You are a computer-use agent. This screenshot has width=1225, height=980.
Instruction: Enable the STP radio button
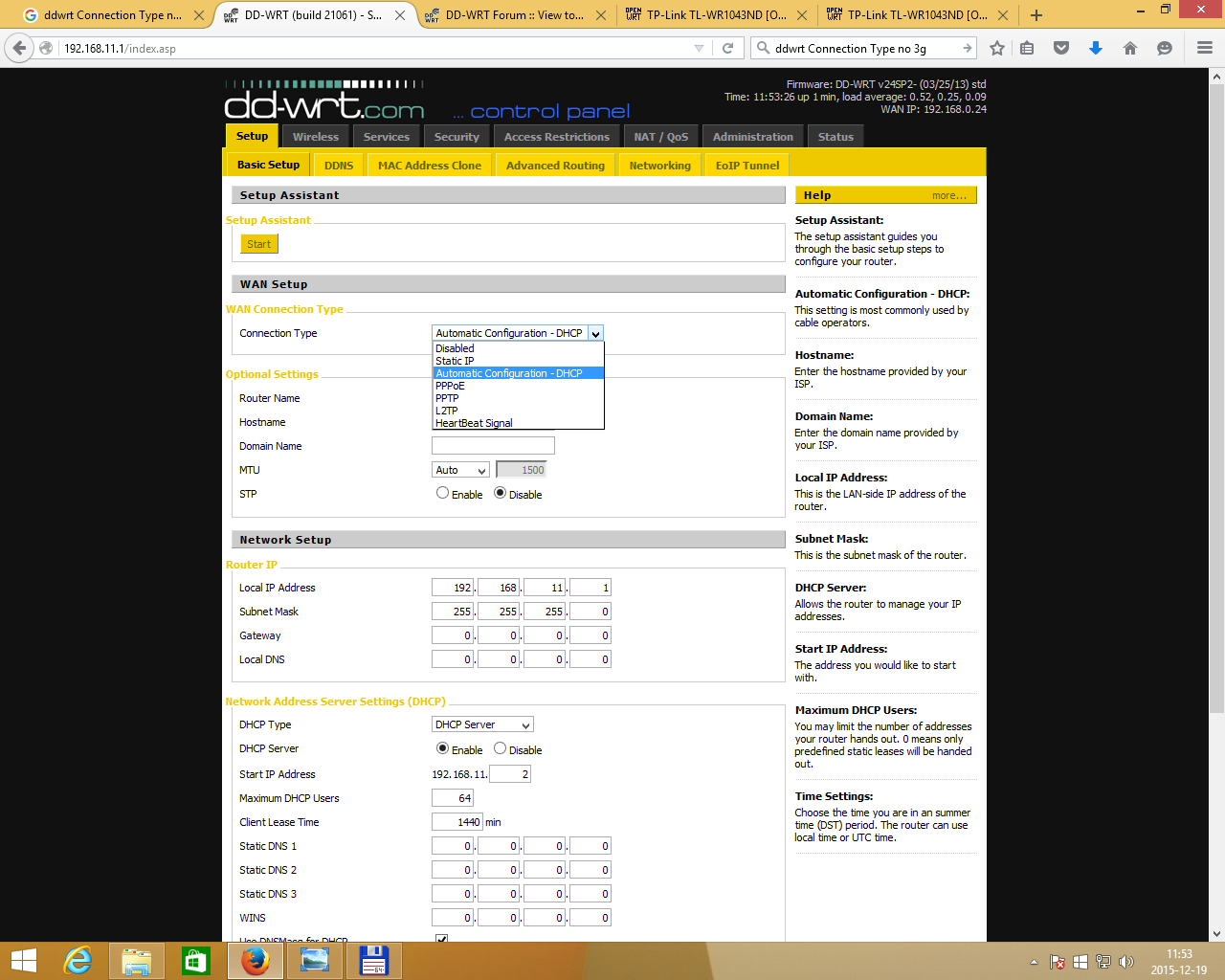coord(442,493)
